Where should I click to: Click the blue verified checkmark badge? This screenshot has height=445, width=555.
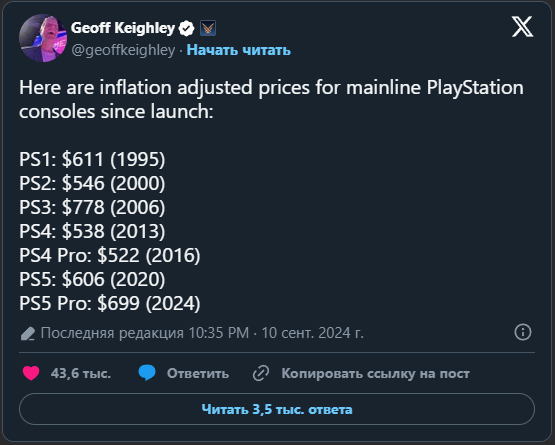[x=186, y=28]
